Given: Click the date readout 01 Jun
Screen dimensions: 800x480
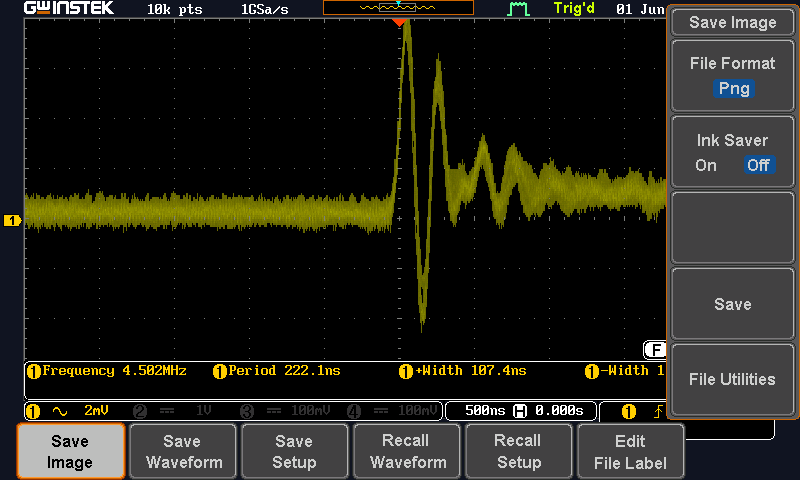Looking at the screenshot, I should [640, 9].
